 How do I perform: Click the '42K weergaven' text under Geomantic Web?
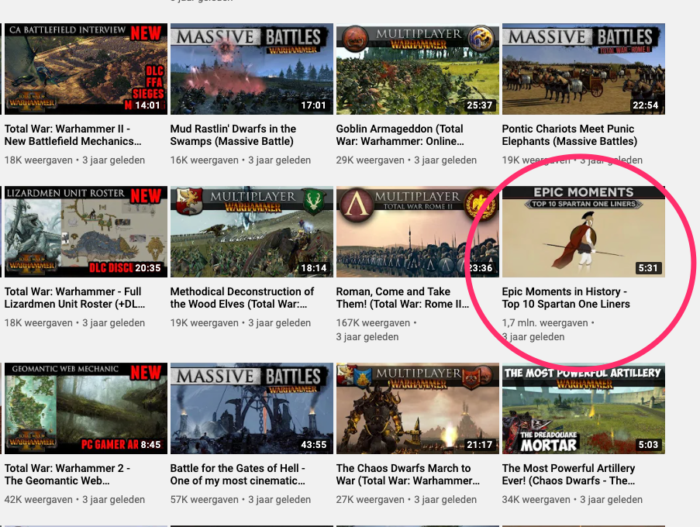(x=38, y=499)
